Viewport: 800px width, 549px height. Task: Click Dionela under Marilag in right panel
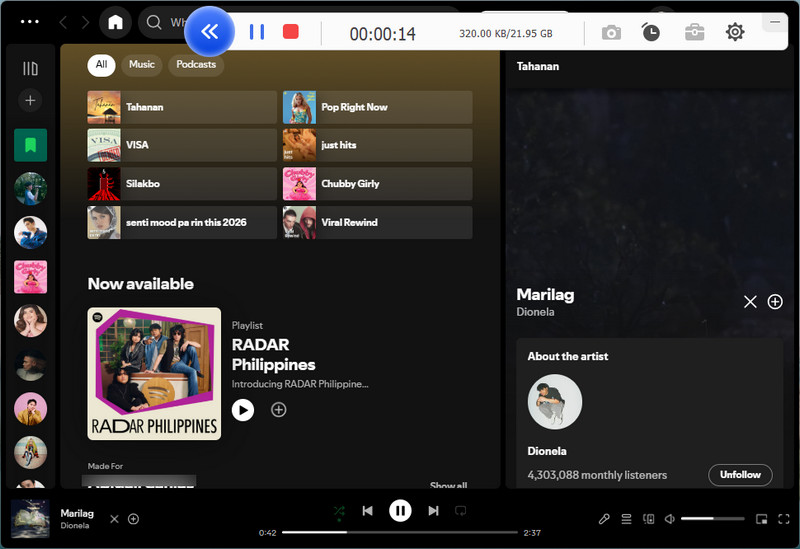pyautogui.click(x=535, y=312)
